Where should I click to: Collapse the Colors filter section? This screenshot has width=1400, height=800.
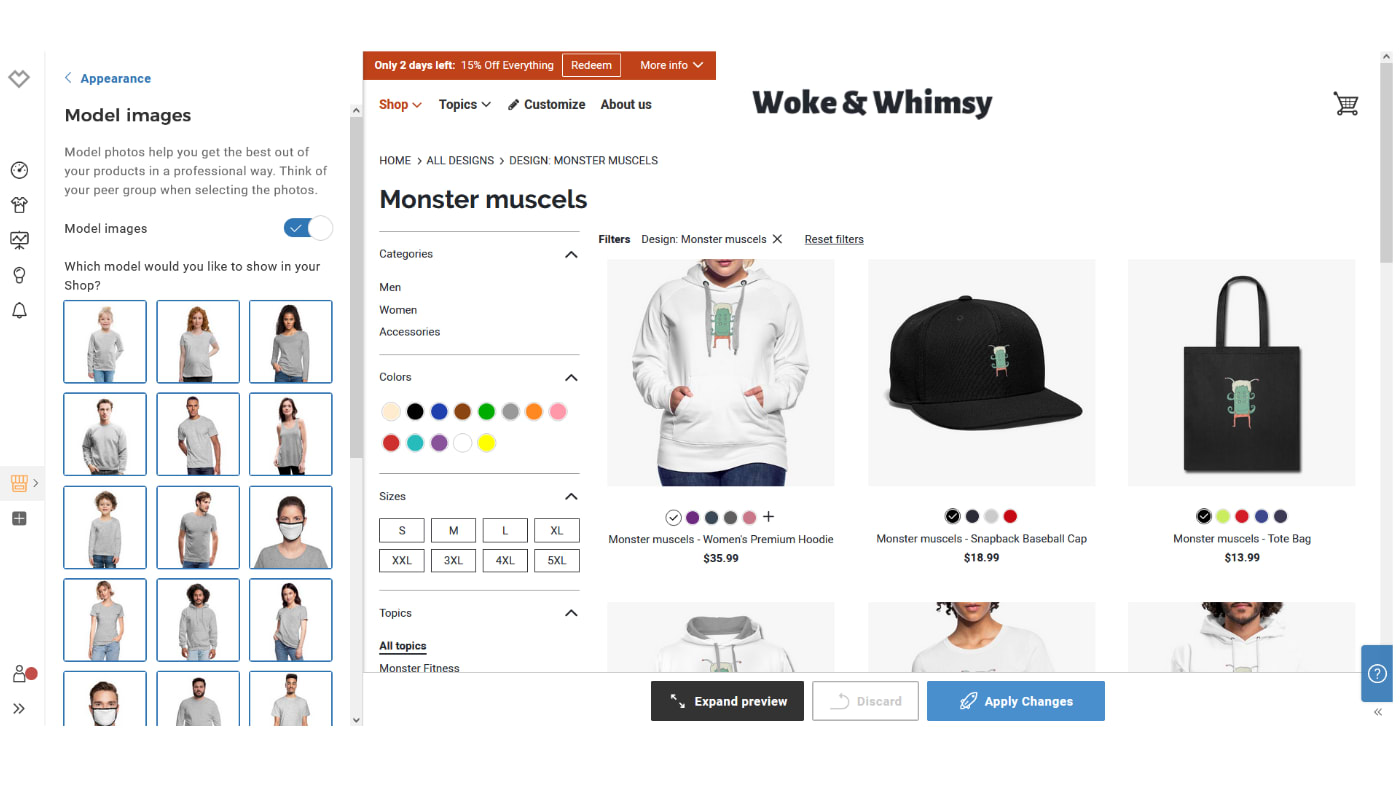(571, 377)
